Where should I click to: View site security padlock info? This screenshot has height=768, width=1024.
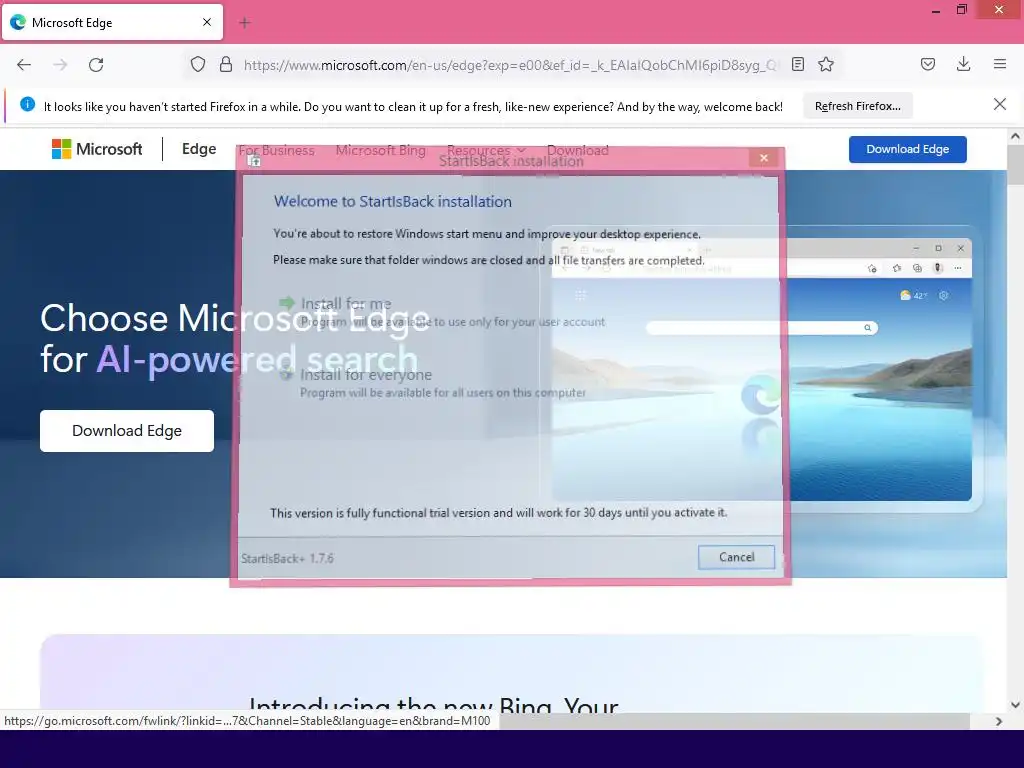coord(226,65)
